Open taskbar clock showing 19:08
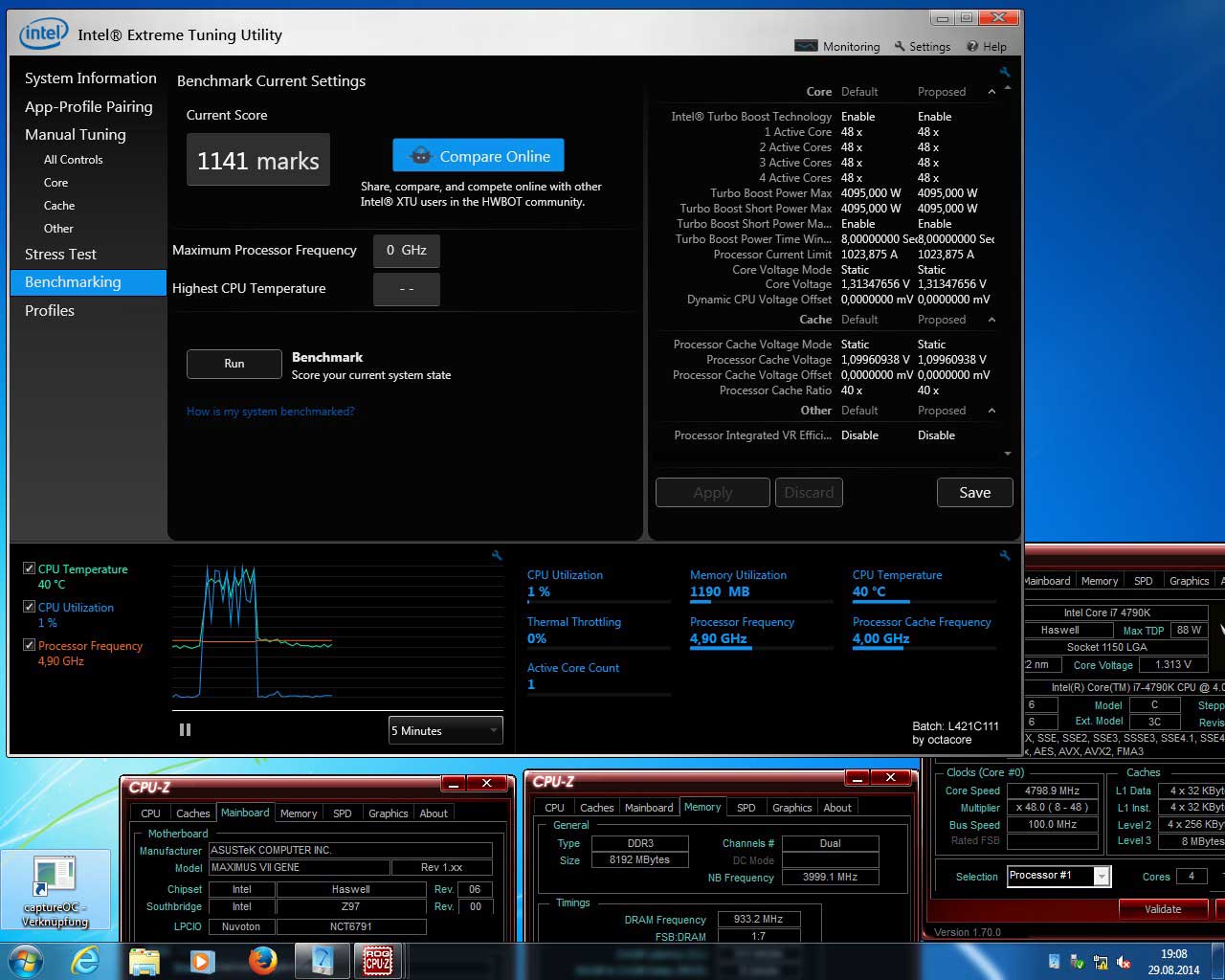Viewport: 1225px width, 980px height. coord(1173,962)
